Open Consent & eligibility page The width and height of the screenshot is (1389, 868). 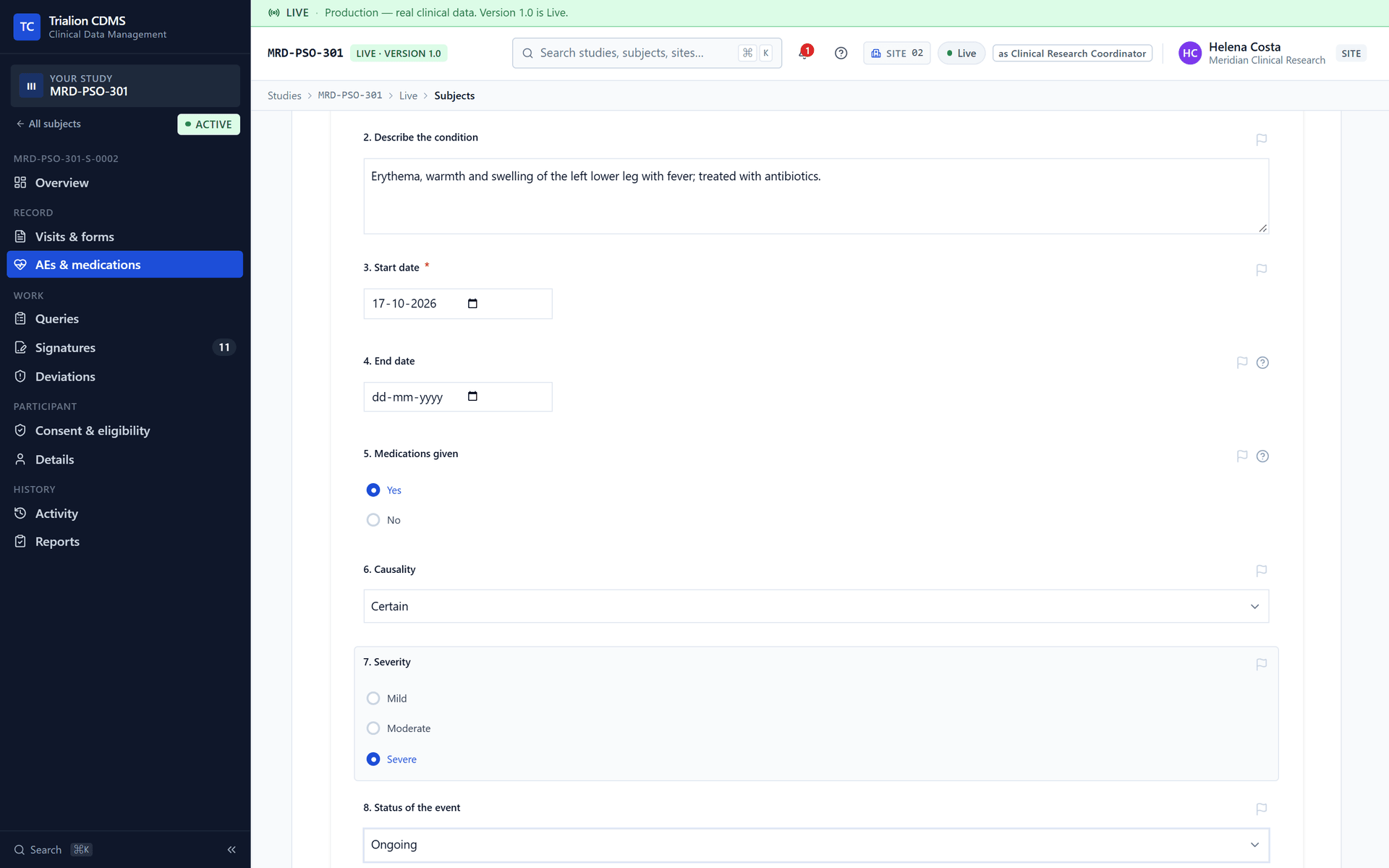coord(124,431)
